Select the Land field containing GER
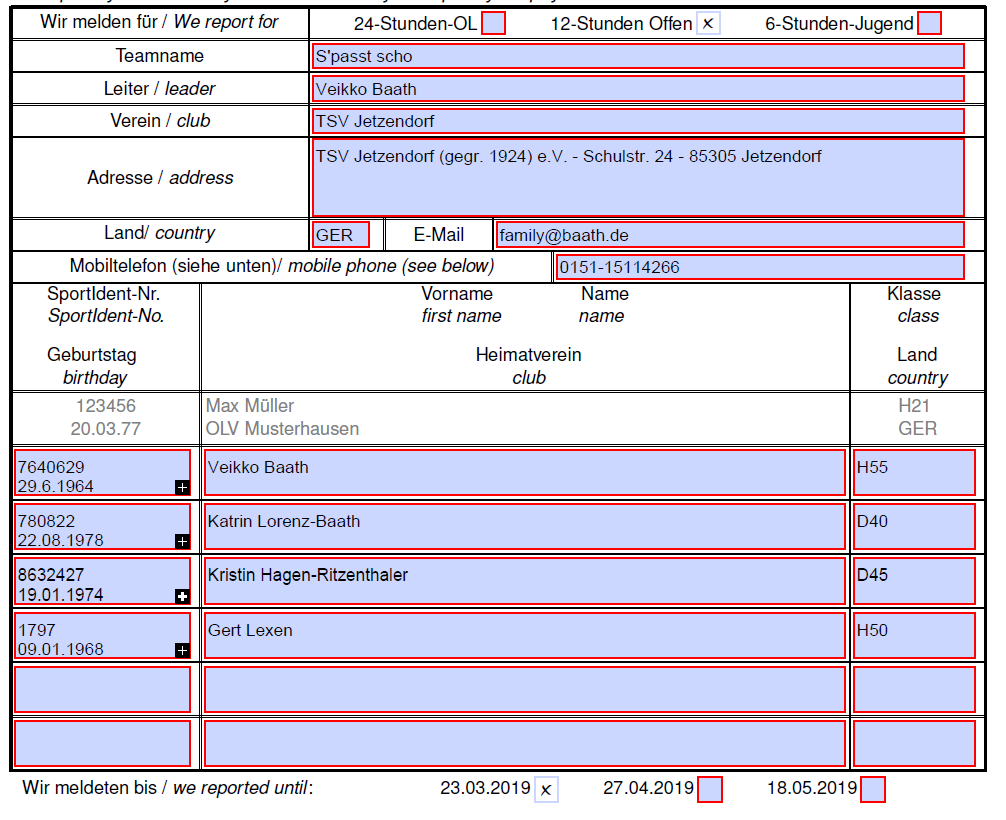 click(x=340, y=235)
